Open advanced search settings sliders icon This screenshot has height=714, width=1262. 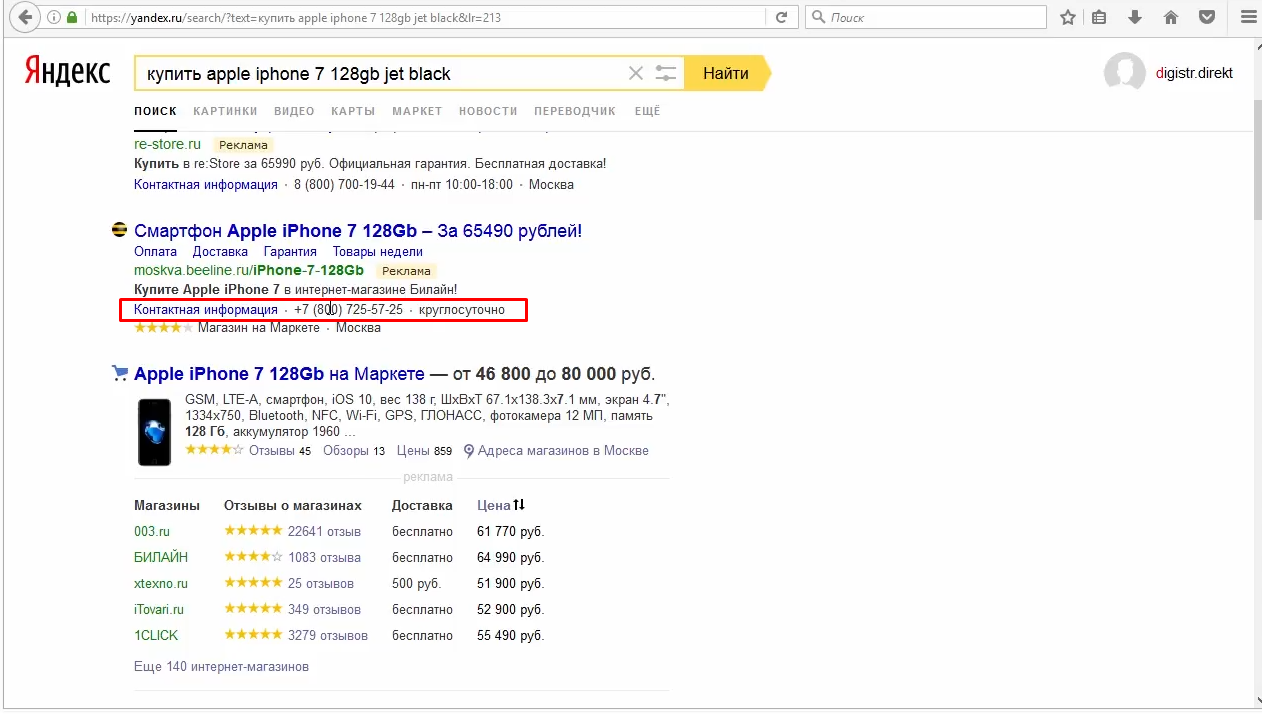(666, 73)
